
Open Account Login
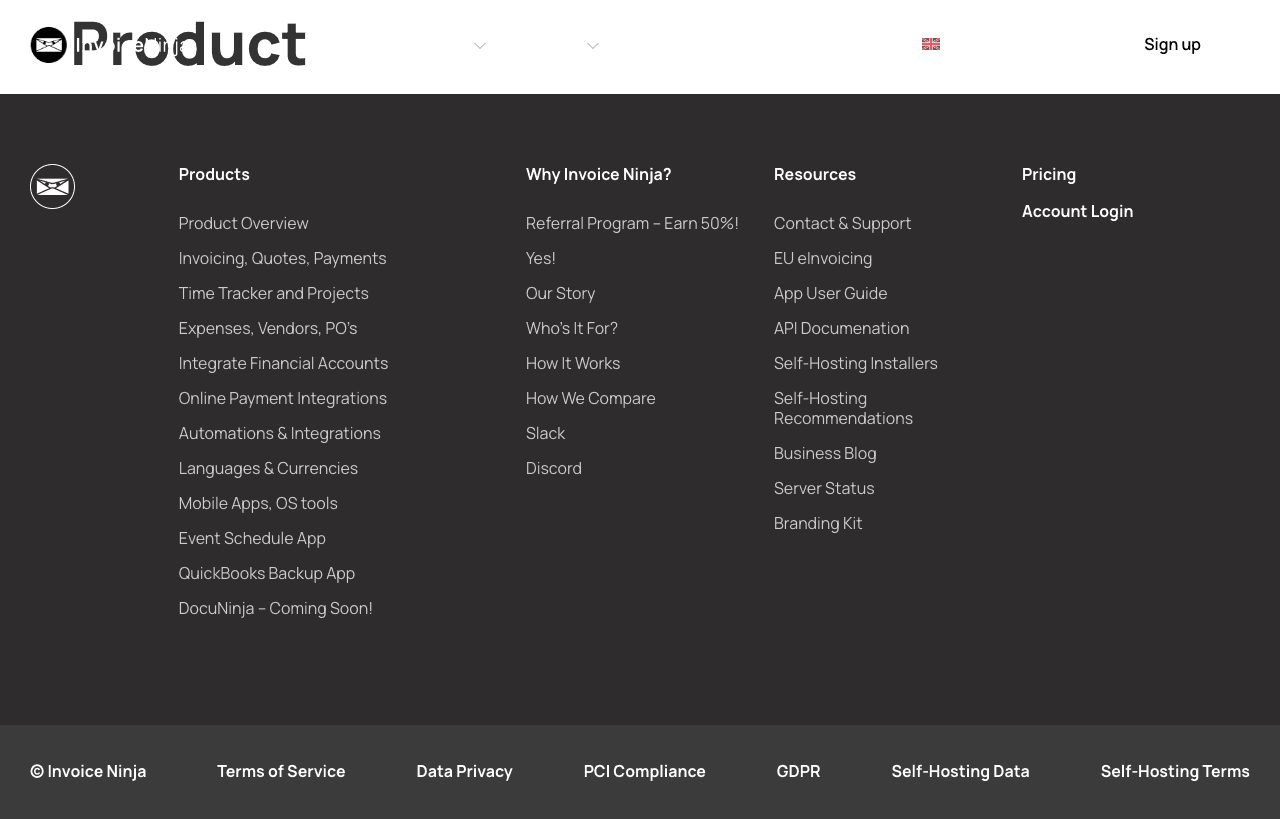click(1077, 211)
